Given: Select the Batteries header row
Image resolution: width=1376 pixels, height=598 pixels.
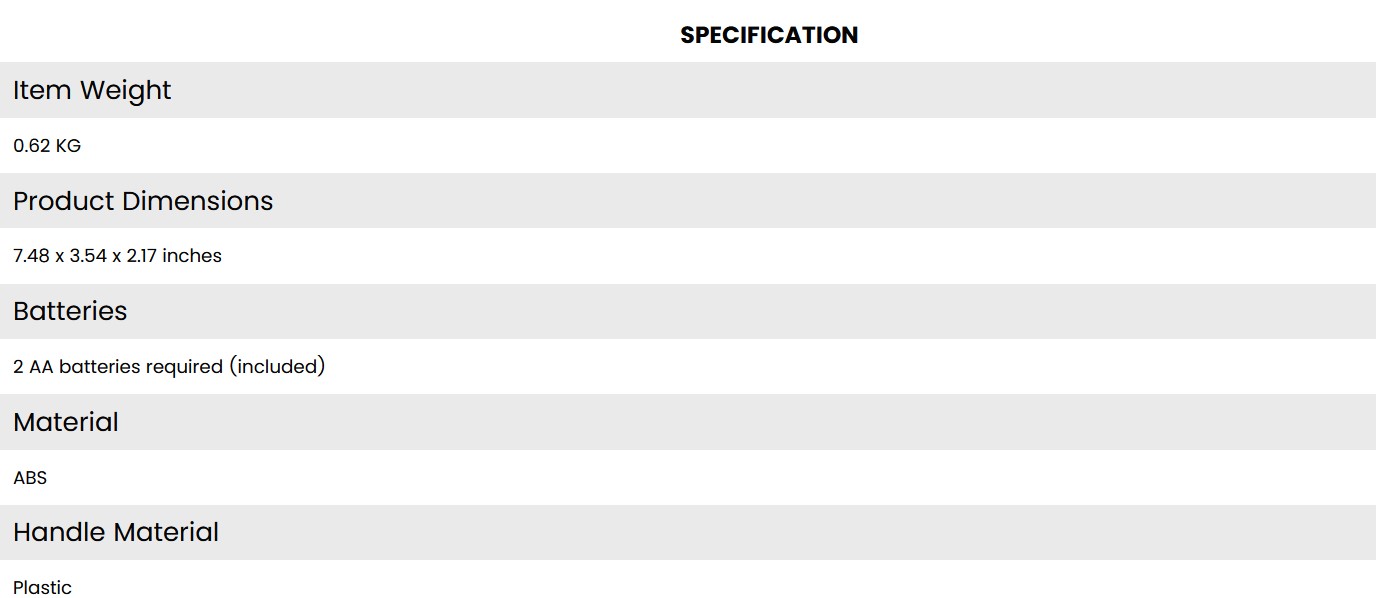Looking at the screenshot, I should click(x=688, y=311).
